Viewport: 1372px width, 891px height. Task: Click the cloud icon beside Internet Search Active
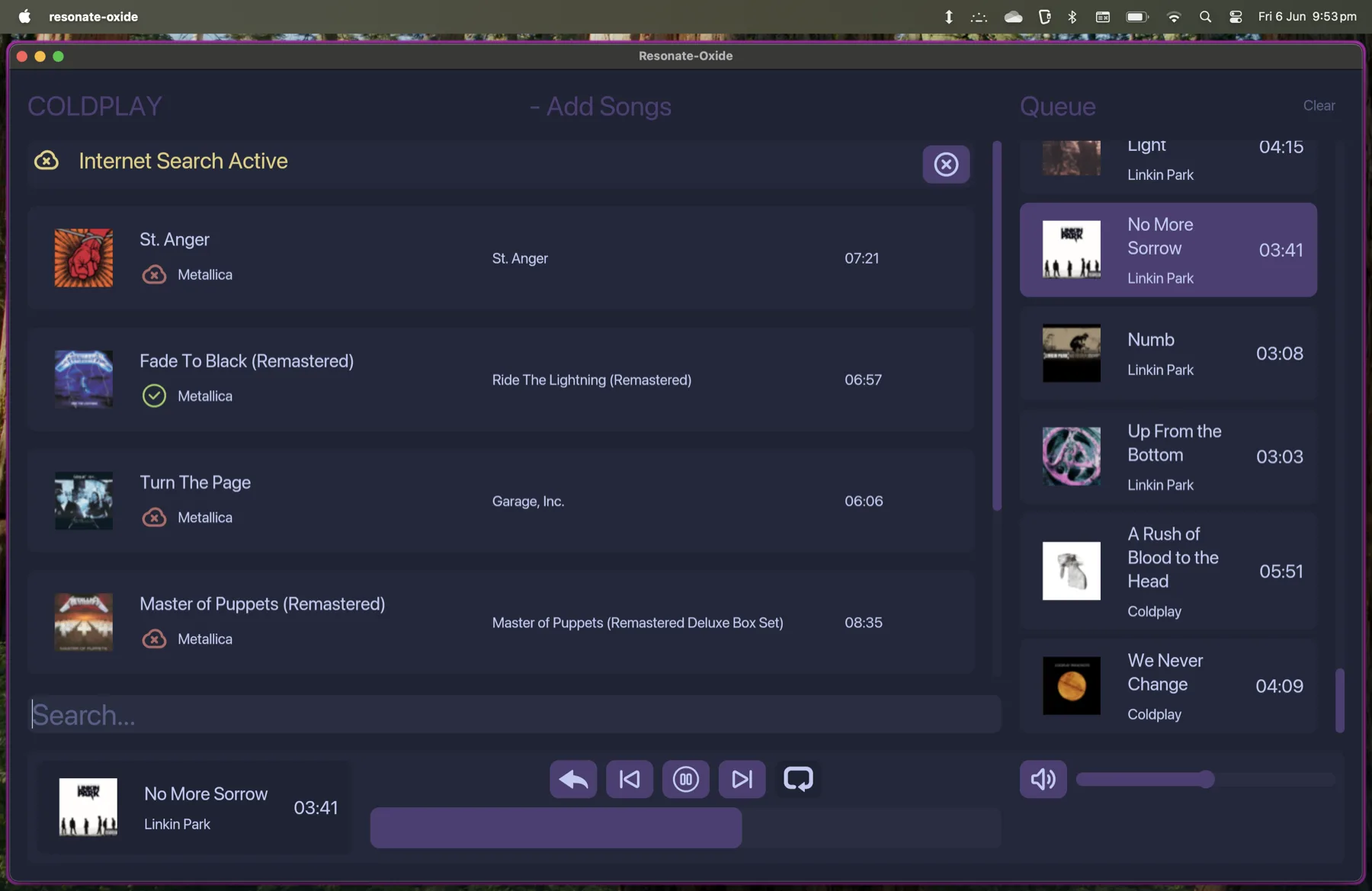coord(46,160)
